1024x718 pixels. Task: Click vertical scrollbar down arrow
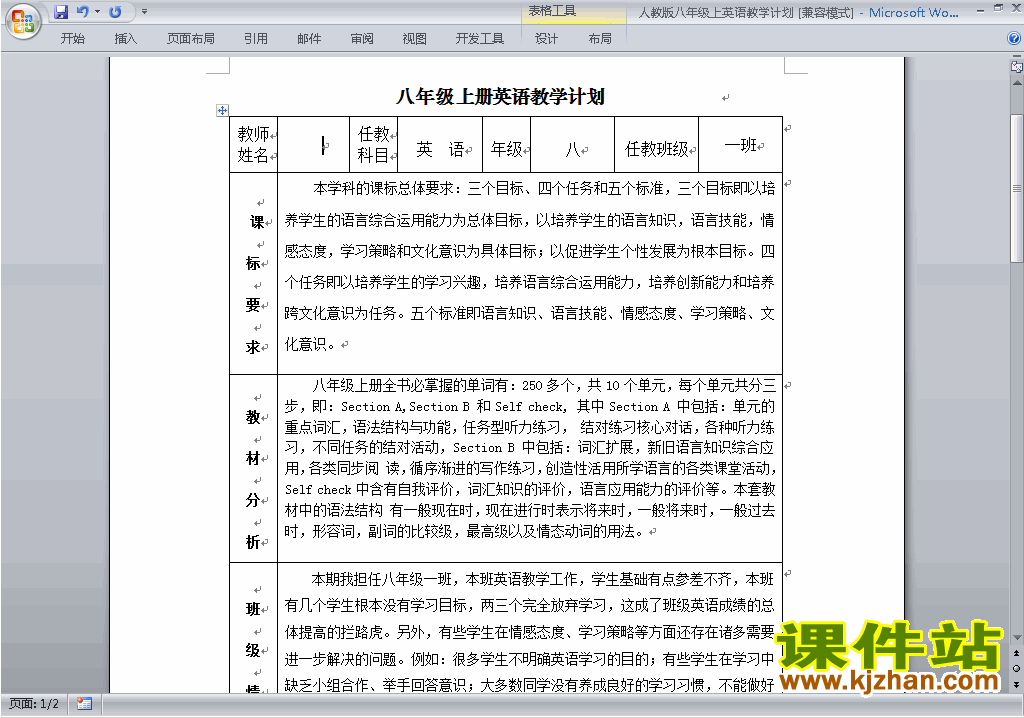tap(1017, 637)
